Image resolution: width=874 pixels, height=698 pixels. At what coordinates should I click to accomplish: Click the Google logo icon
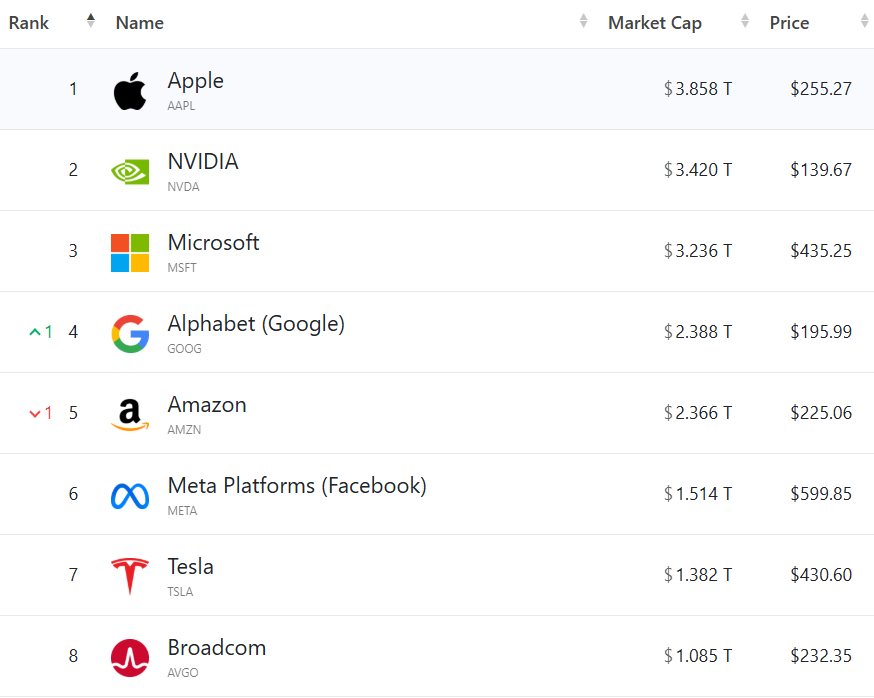coord(130,333)
